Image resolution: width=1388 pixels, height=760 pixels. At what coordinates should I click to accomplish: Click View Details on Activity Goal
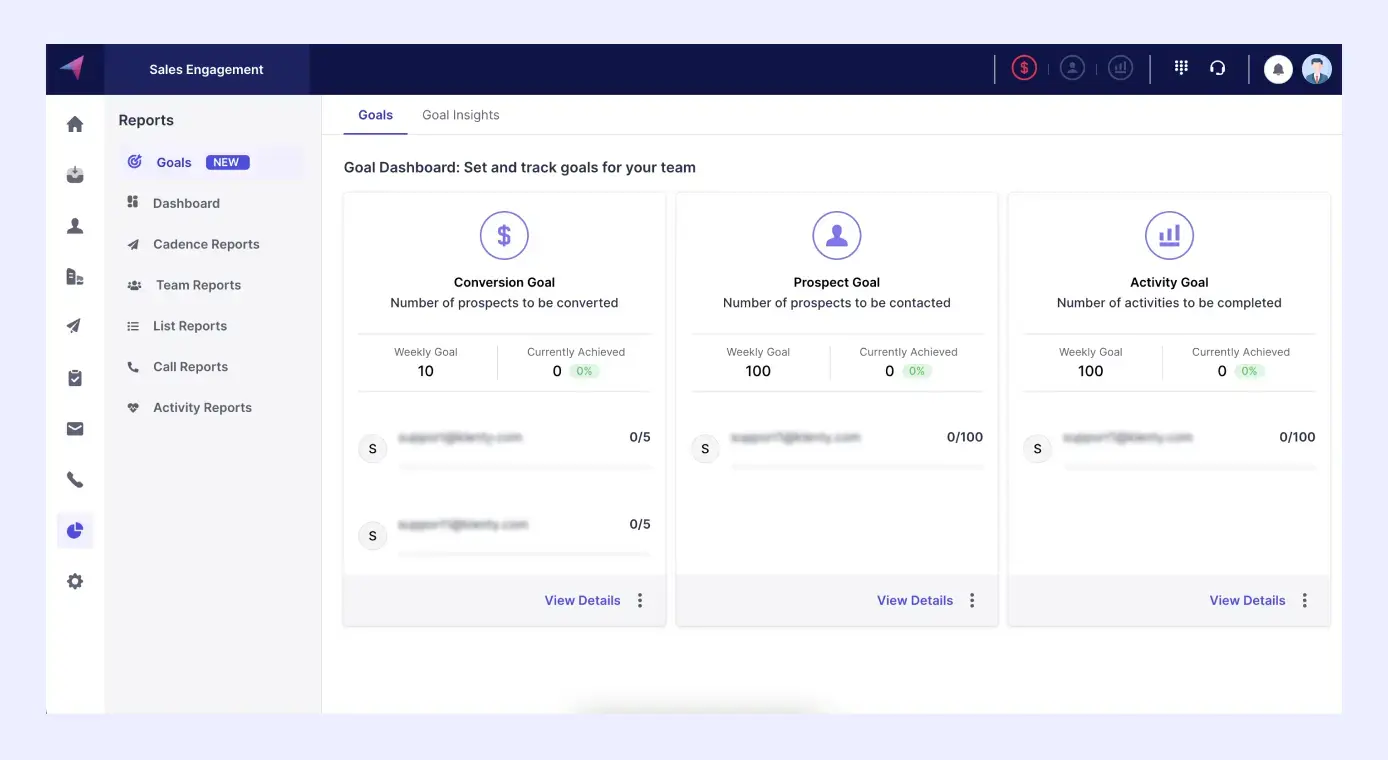pyautogui.click(x=1247, y=600)
